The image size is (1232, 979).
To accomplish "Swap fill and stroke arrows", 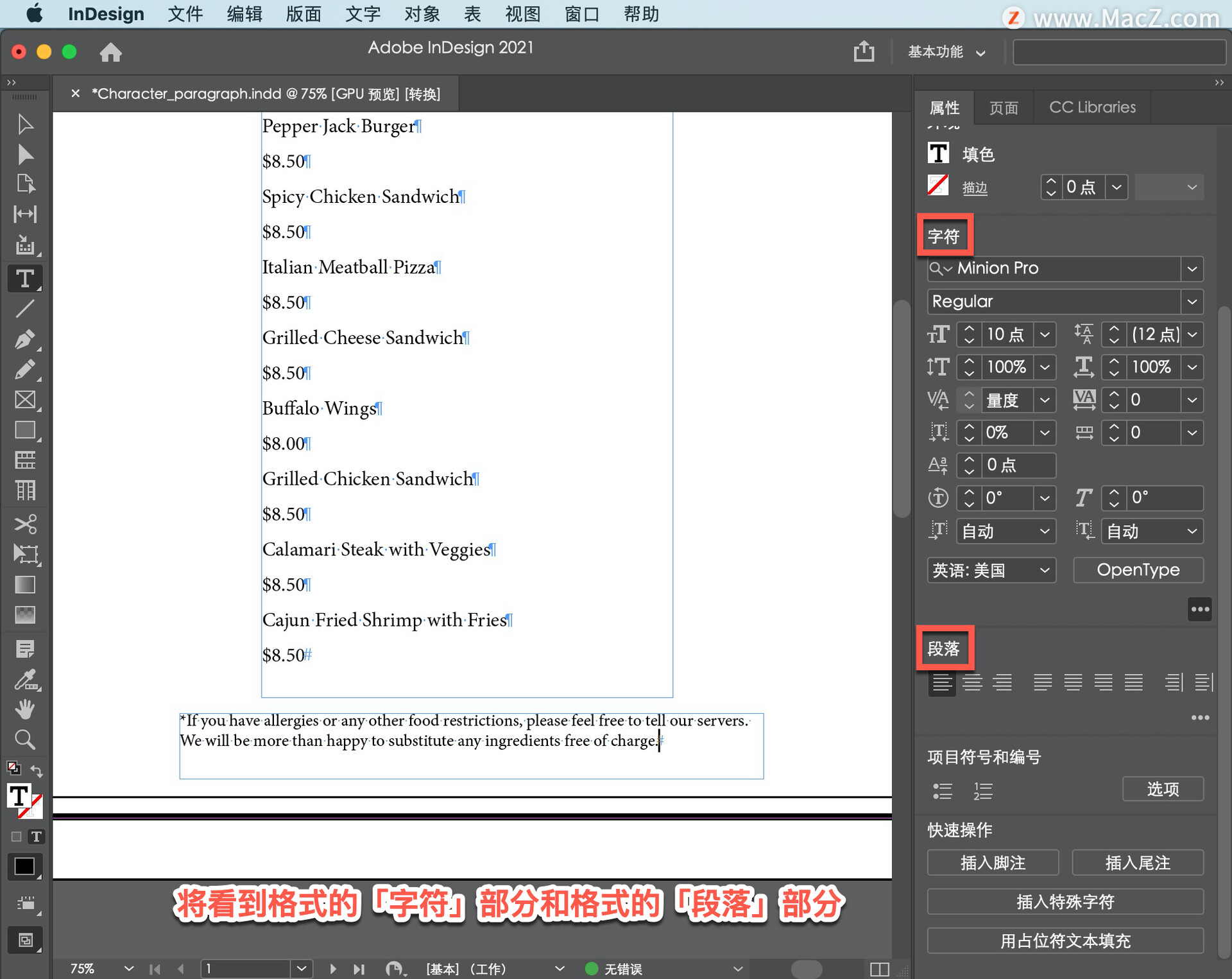I will 37,771.
